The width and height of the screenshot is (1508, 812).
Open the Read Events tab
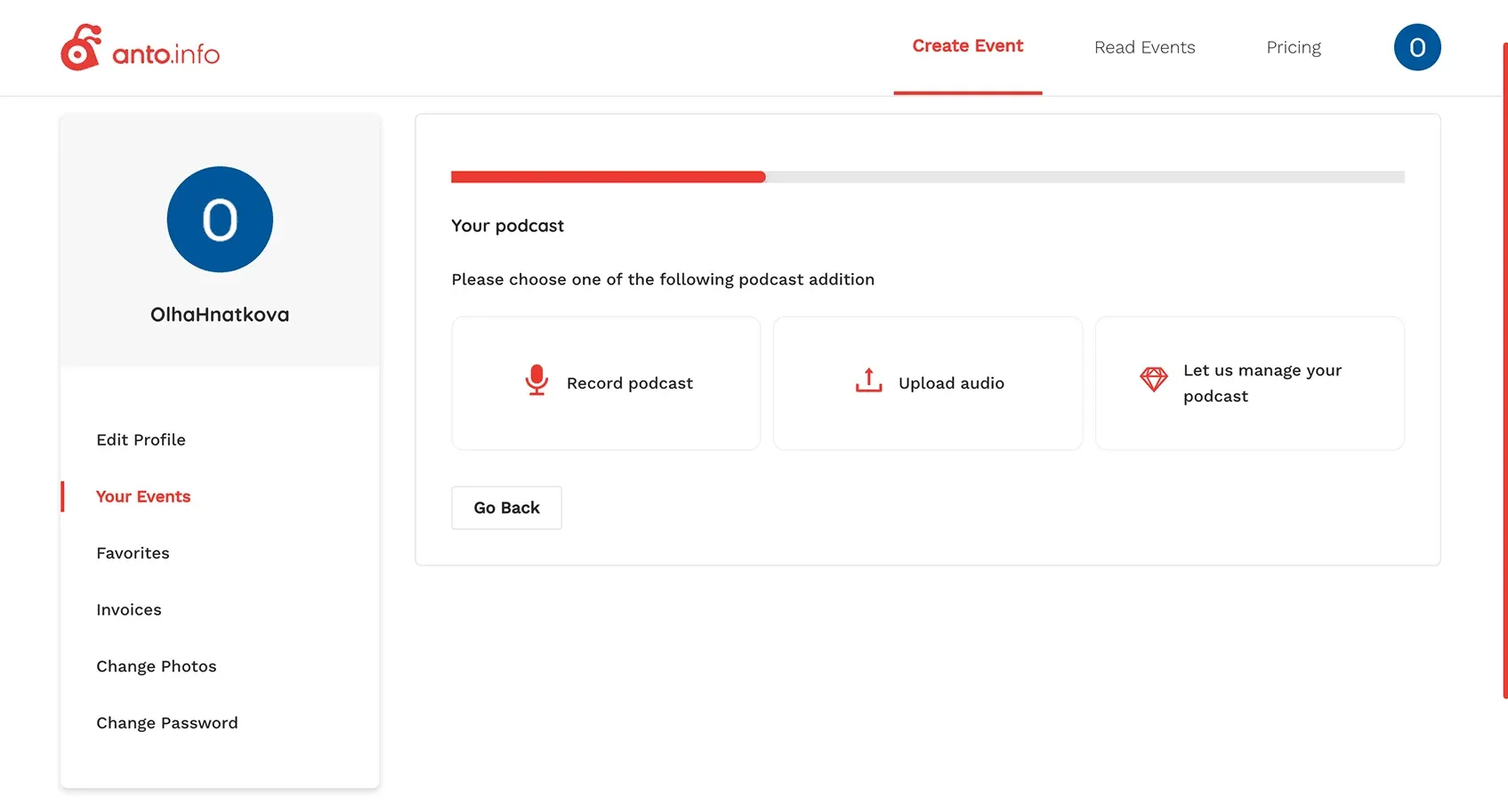click(x=1144, y=47)
